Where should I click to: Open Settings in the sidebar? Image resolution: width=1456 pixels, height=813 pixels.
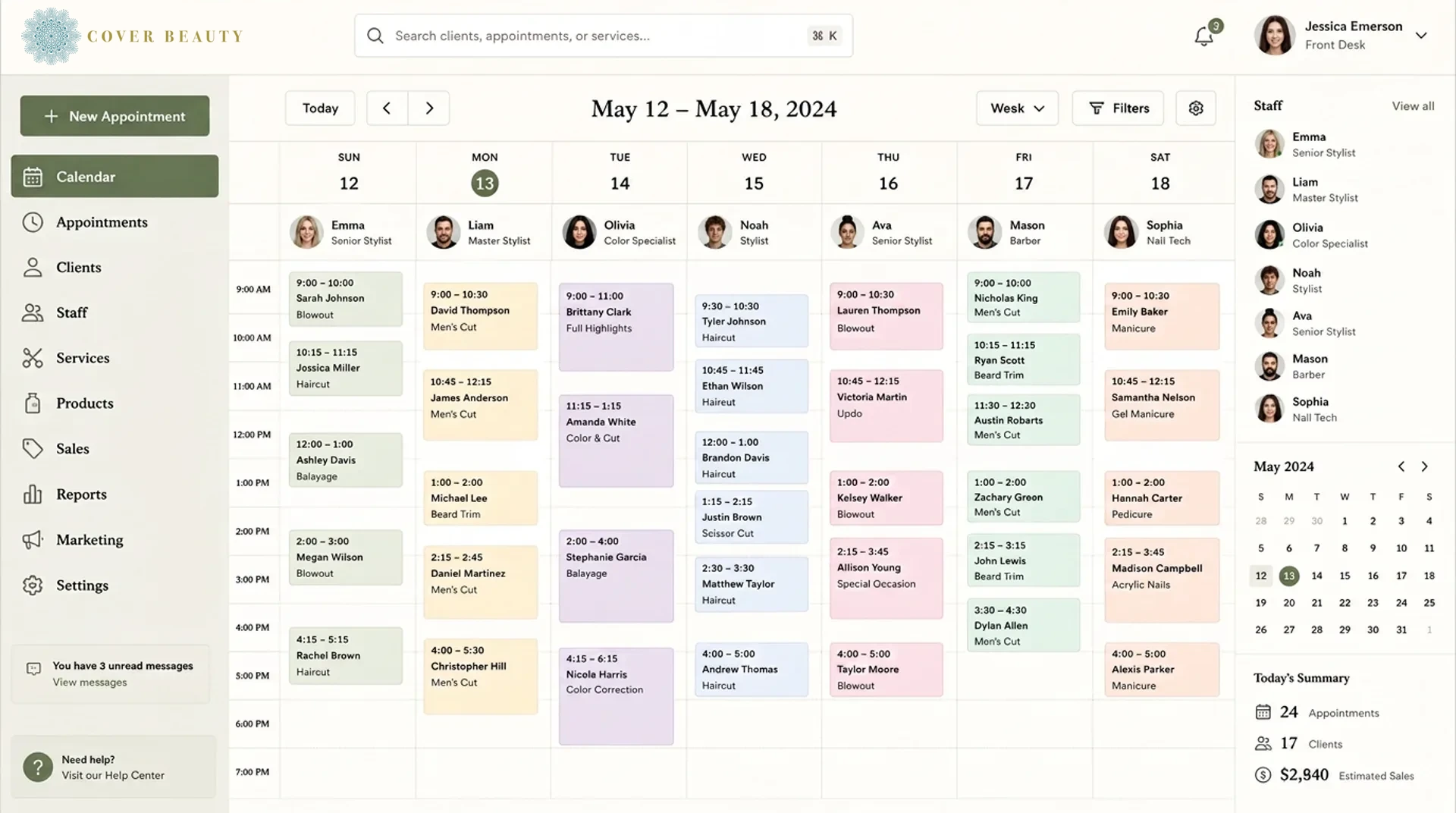coord(115,585)
